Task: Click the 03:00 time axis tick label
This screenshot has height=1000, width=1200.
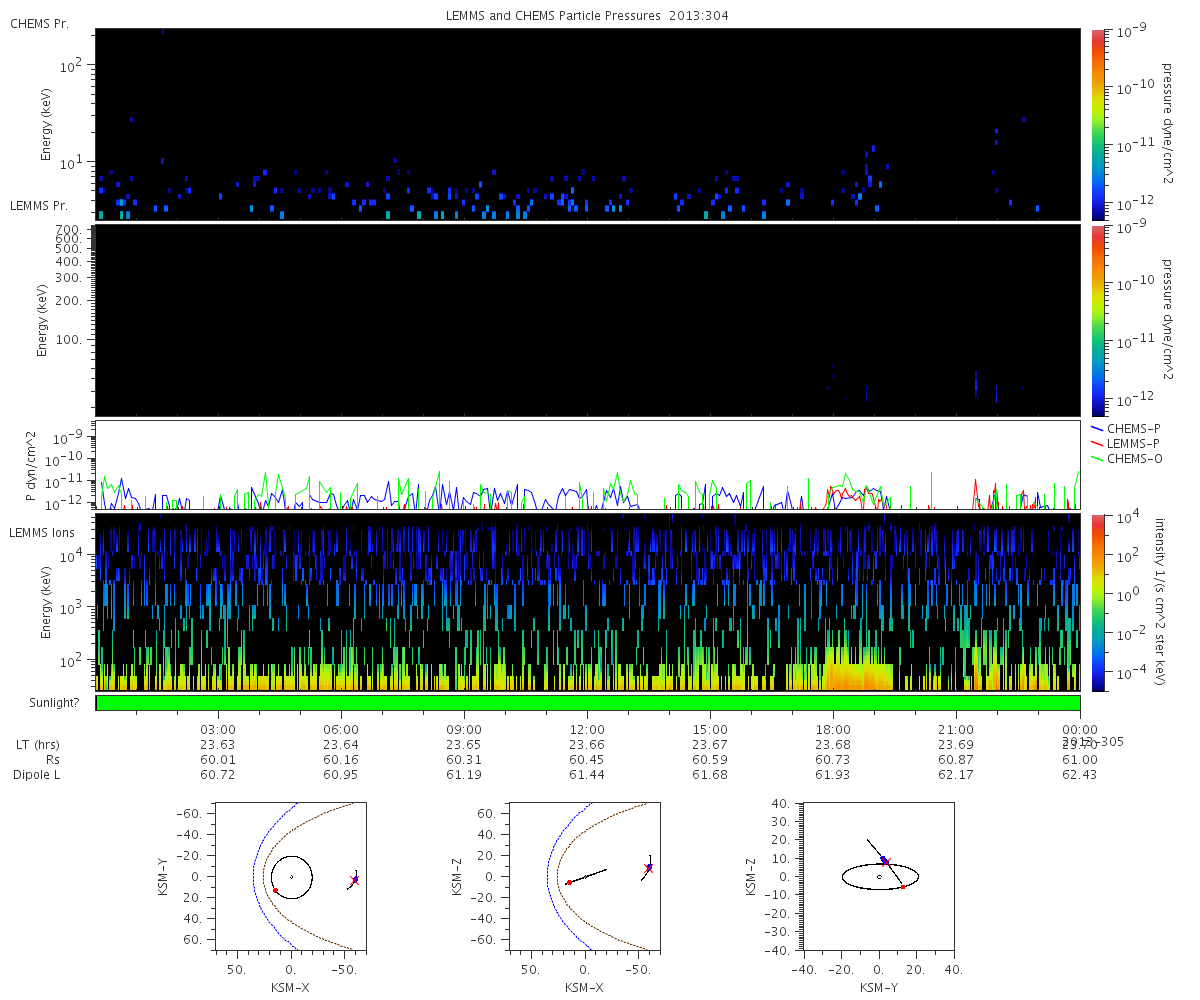Action: [218, 729]
